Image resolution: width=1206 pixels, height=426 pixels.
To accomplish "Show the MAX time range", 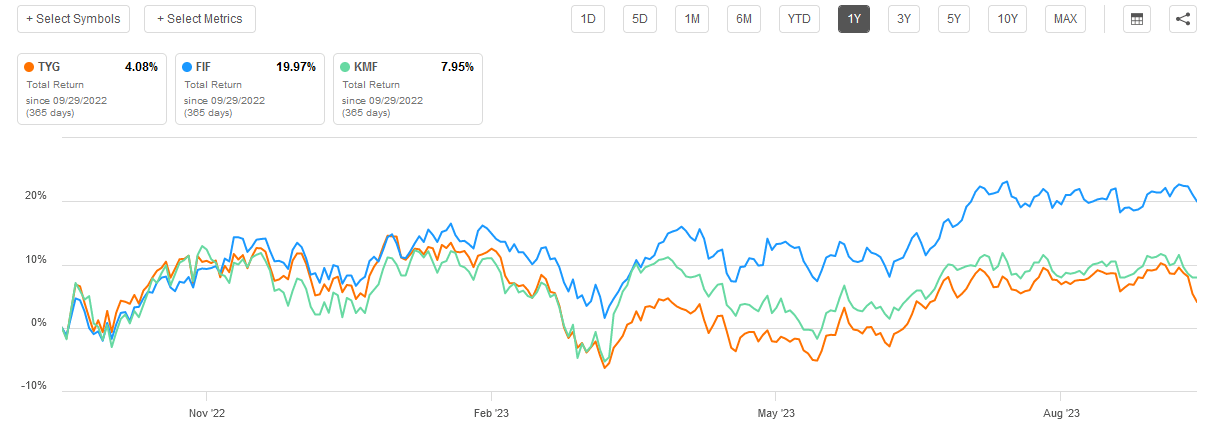I will click(x=1065, y=19).
